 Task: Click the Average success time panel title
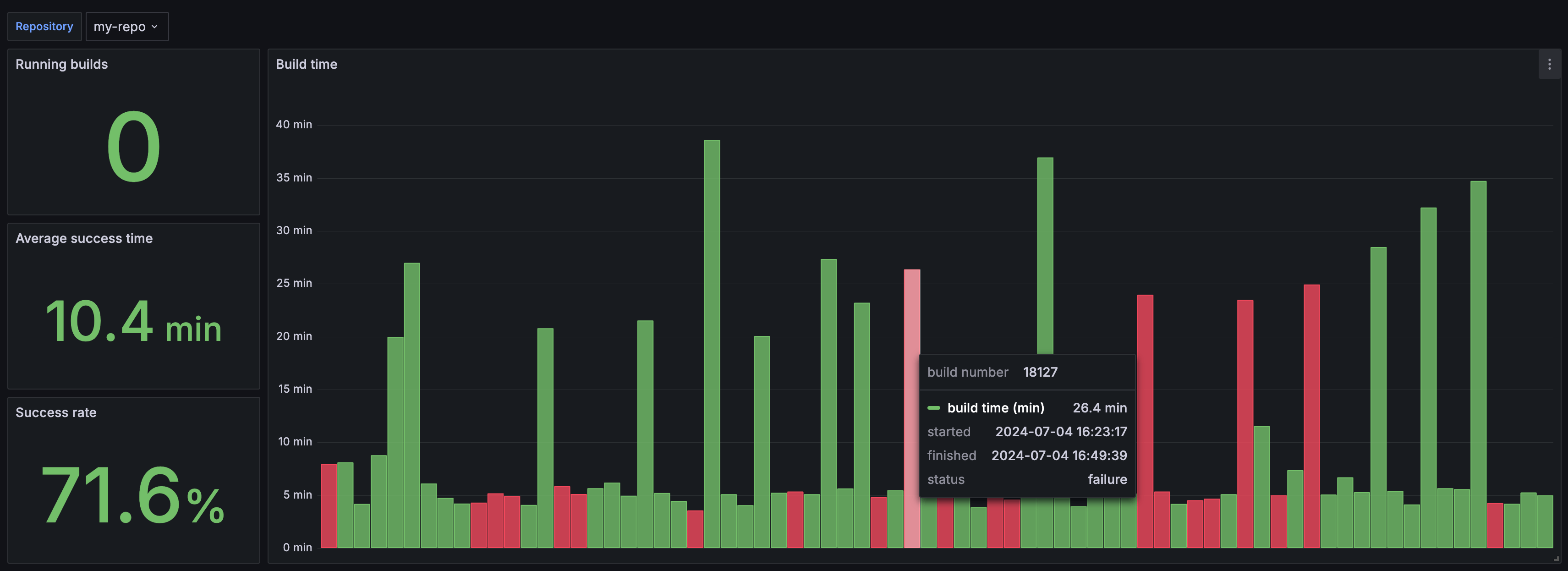pos(84,238)
